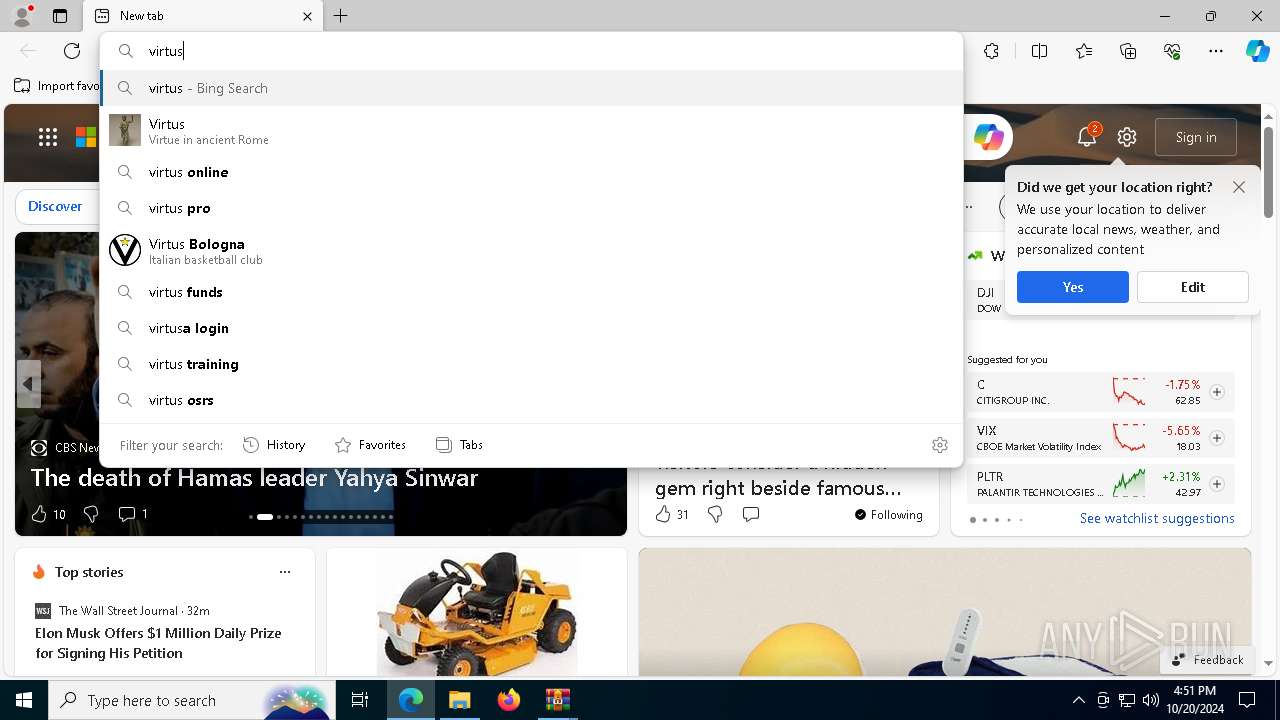Open Top stories more options ellipsis
The height and width of the screenshot is (720, 1280).
click(285, 572)
